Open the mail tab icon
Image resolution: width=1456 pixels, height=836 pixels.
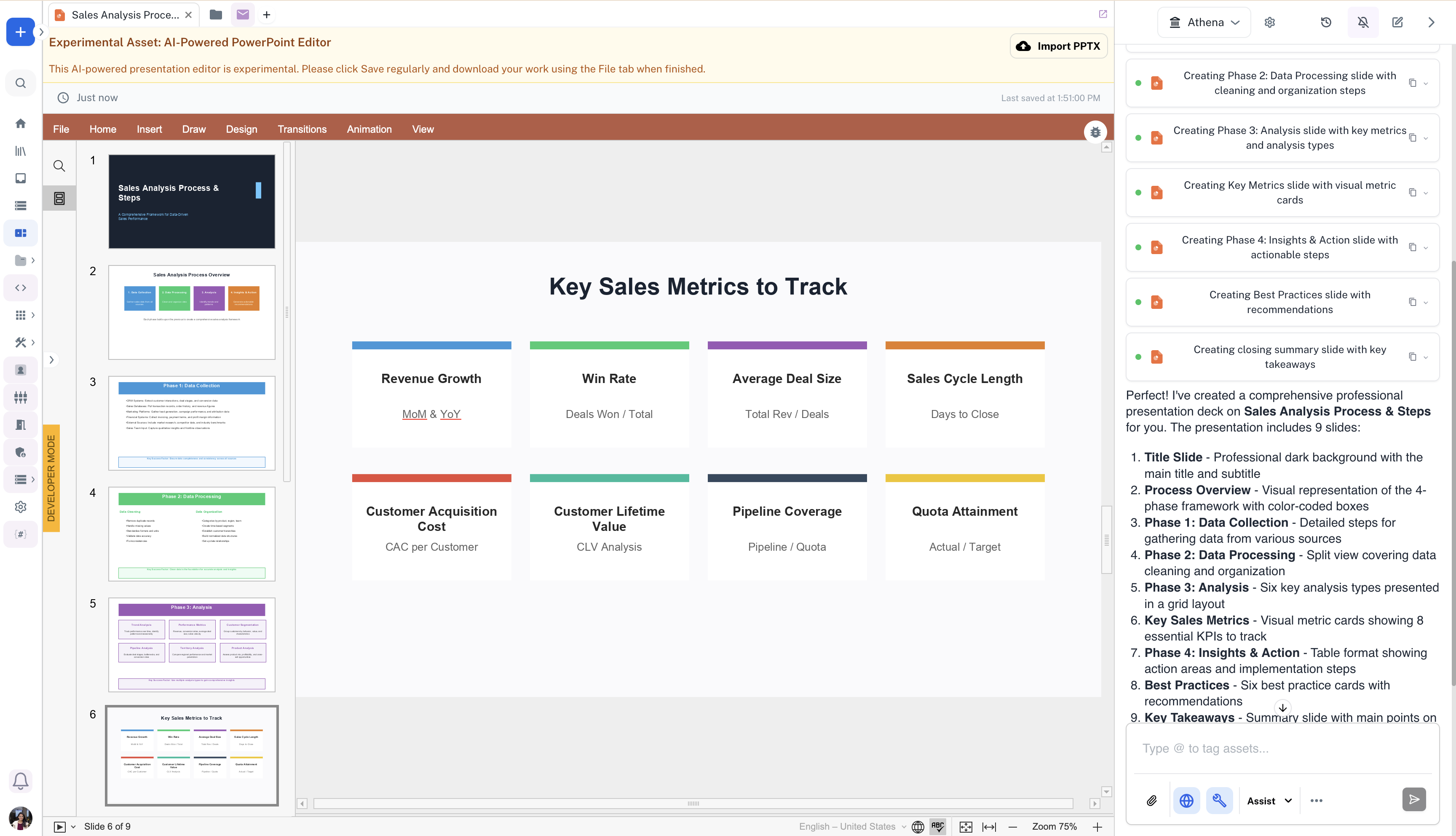tap(243, 15)
